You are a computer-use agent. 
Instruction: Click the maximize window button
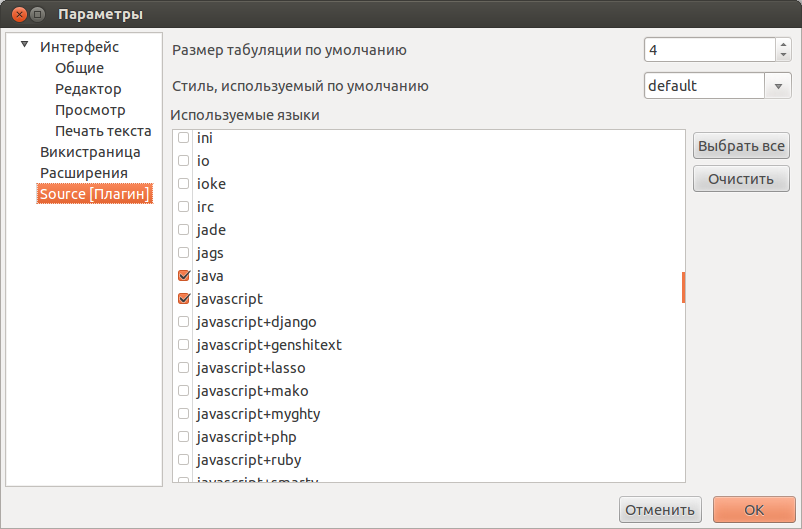click(37, 14)
